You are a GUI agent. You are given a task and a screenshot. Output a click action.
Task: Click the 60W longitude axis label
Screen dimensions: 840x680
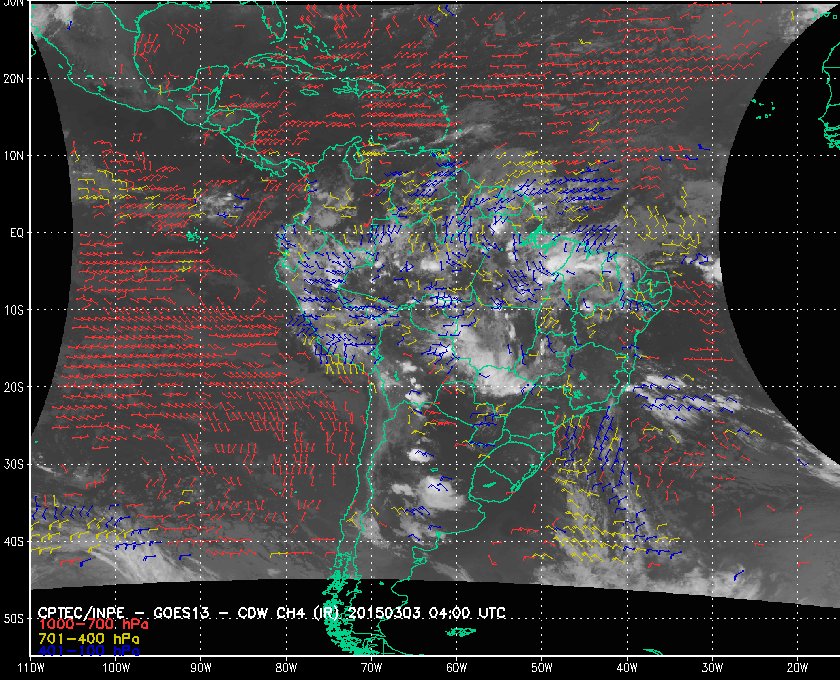(x=456, y=668)
